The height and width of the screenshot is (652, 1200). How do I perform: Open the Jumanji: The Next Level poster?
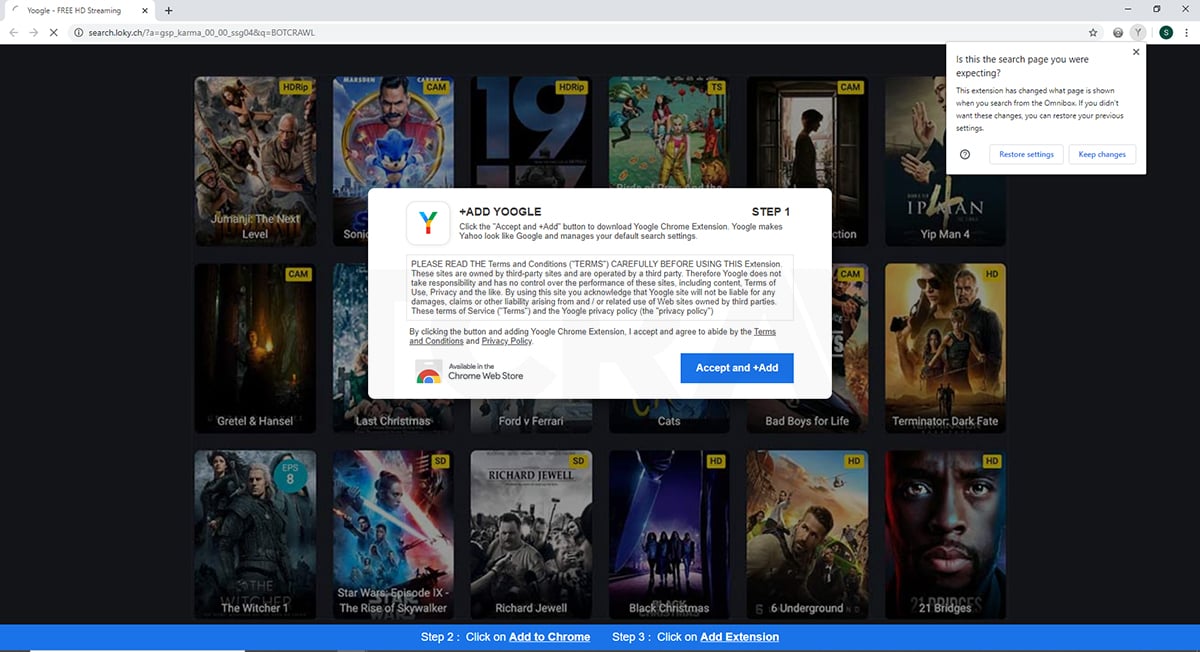point(255,161)
